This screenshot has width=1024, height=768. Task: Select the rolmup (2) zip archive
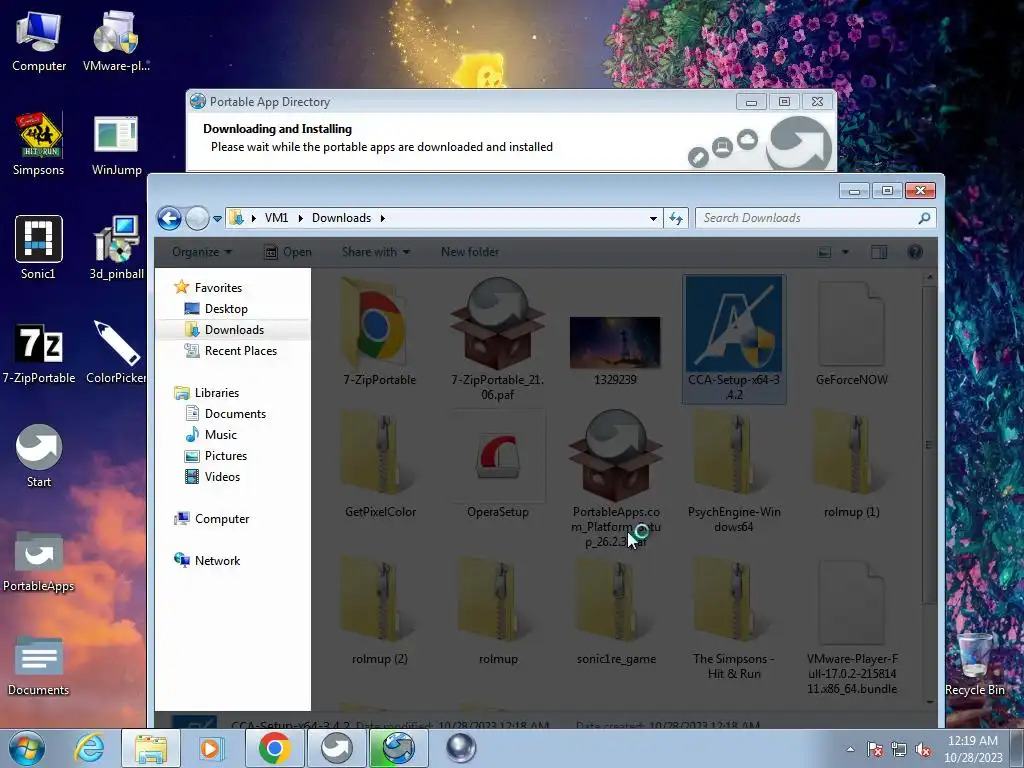[x=380, y=611]
